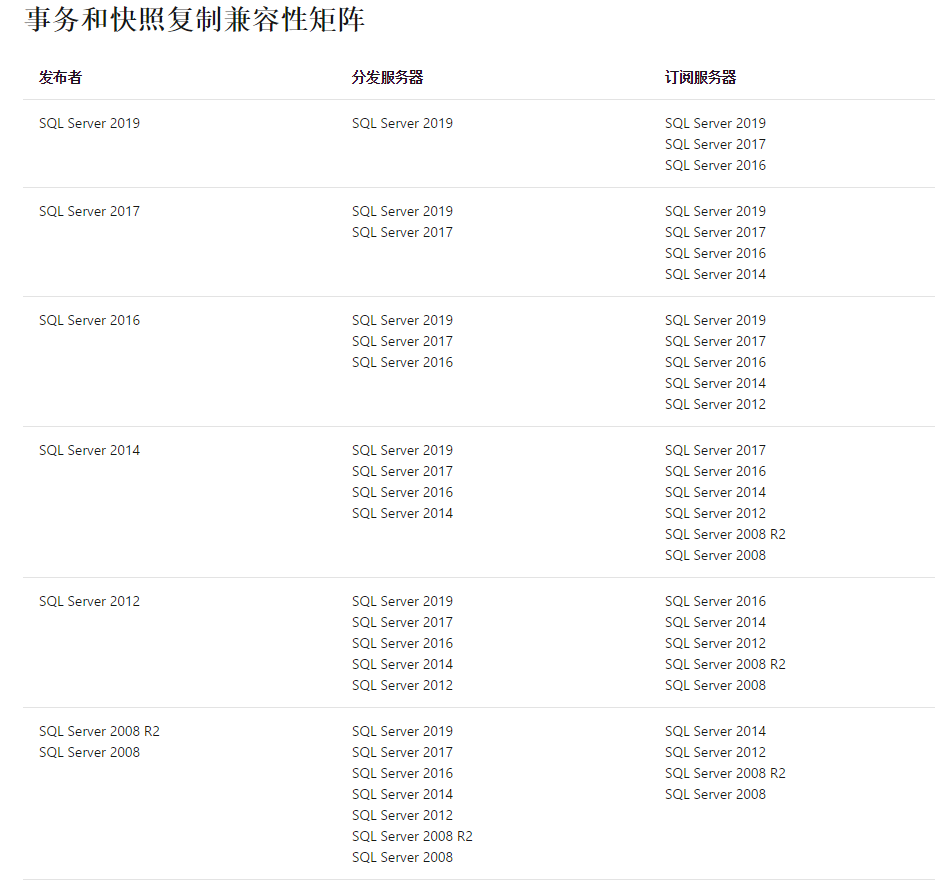Select the 分发服务器 column header
Screen dimensions: 935x881
click(x=388, y=78)
